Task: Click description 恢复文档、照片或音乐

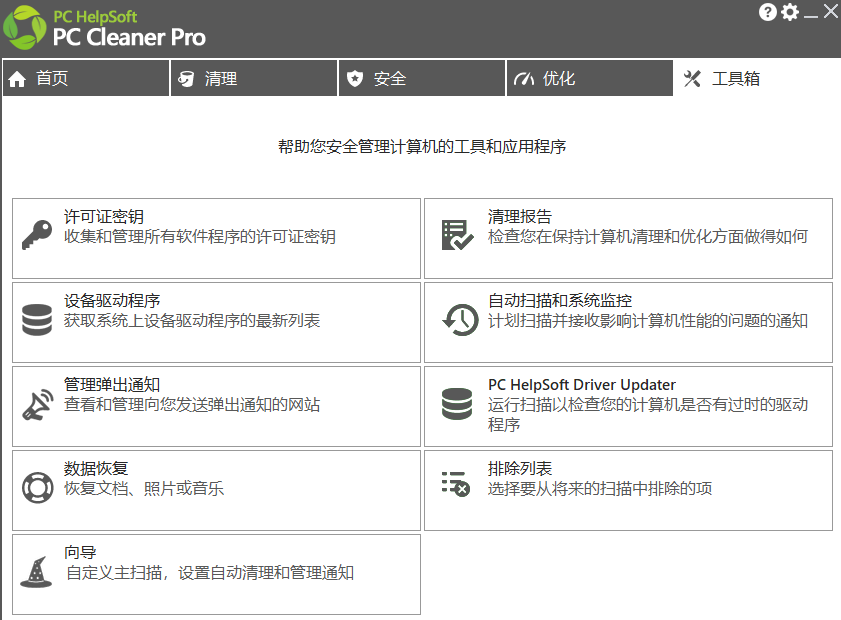Action: click(x=144, y=489)
